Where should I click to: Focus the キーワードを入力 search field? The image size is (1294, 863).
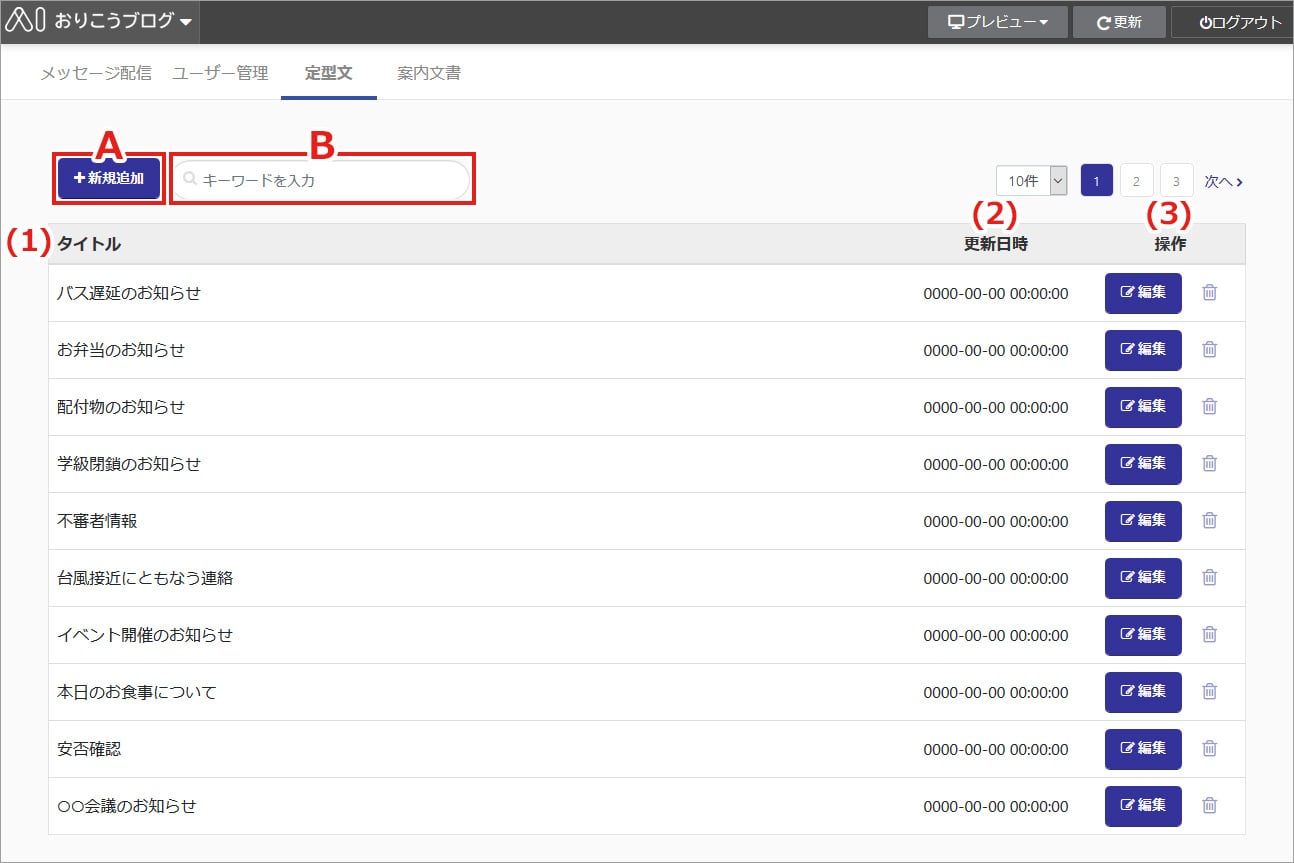click(x=322, y=180)
